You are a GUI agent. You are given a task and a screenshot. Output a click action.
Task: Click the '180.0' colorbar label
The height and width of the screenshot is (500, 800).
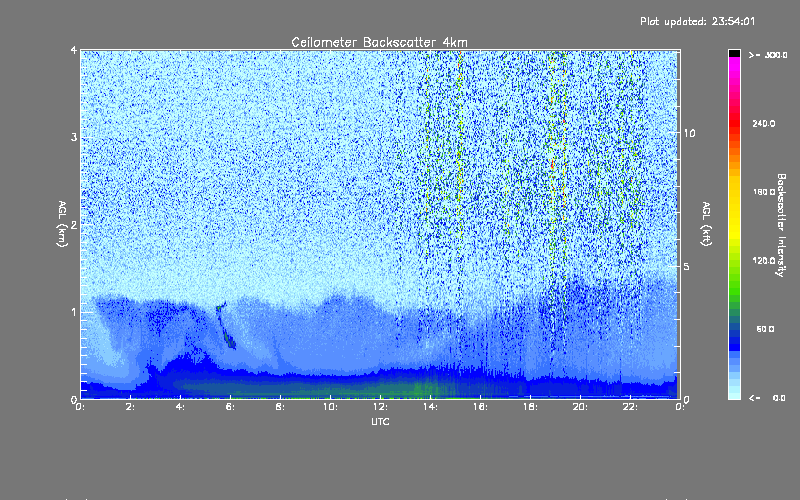pos(764,192)
